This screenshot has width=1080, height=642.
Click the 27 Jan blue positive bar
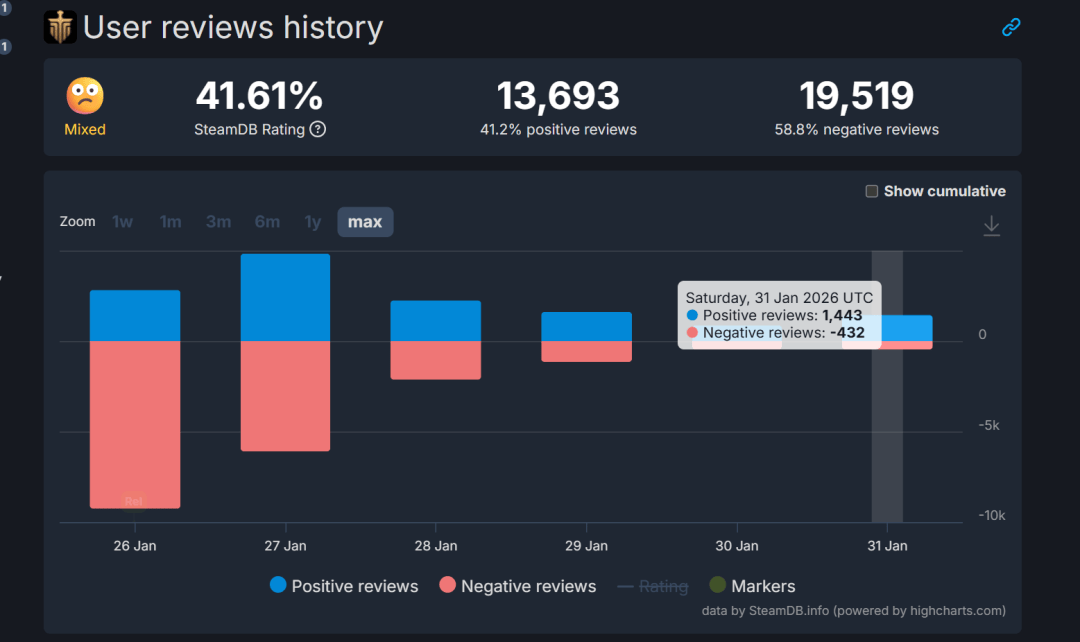tap(285, 297)
